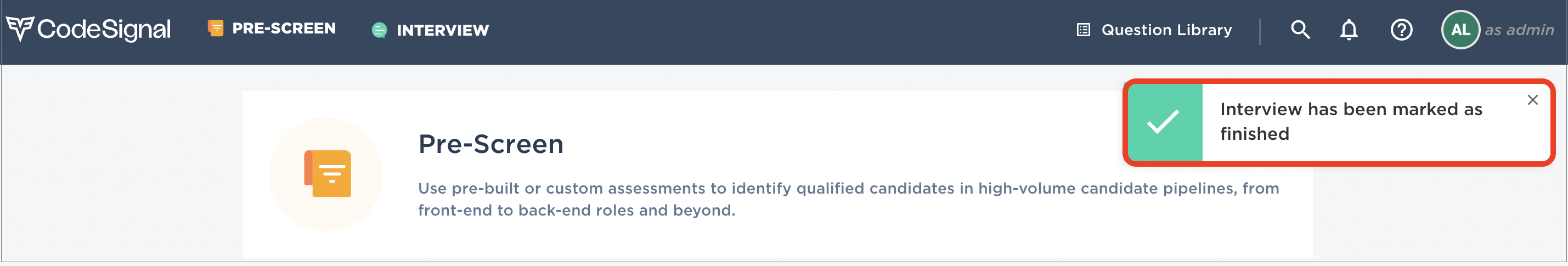
Task: Click the CodeSignal wordmark text
Action: pyautogui.click(x=104, y=29)
